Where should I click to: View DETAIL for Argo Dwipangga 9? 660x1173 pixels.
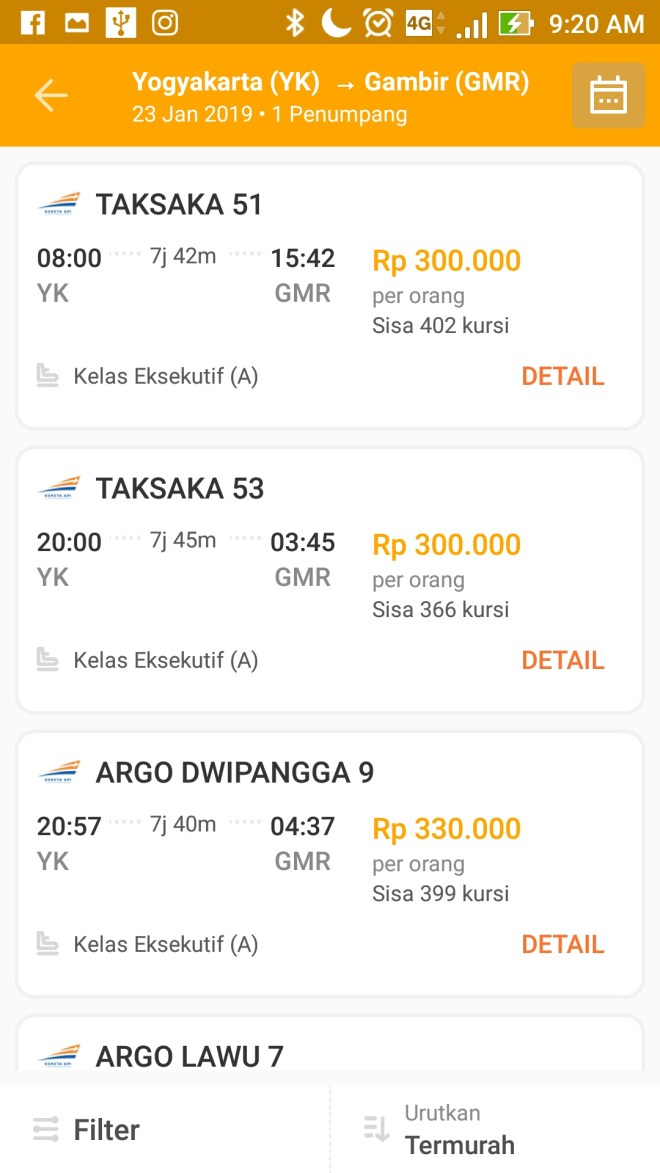(563, 944)
